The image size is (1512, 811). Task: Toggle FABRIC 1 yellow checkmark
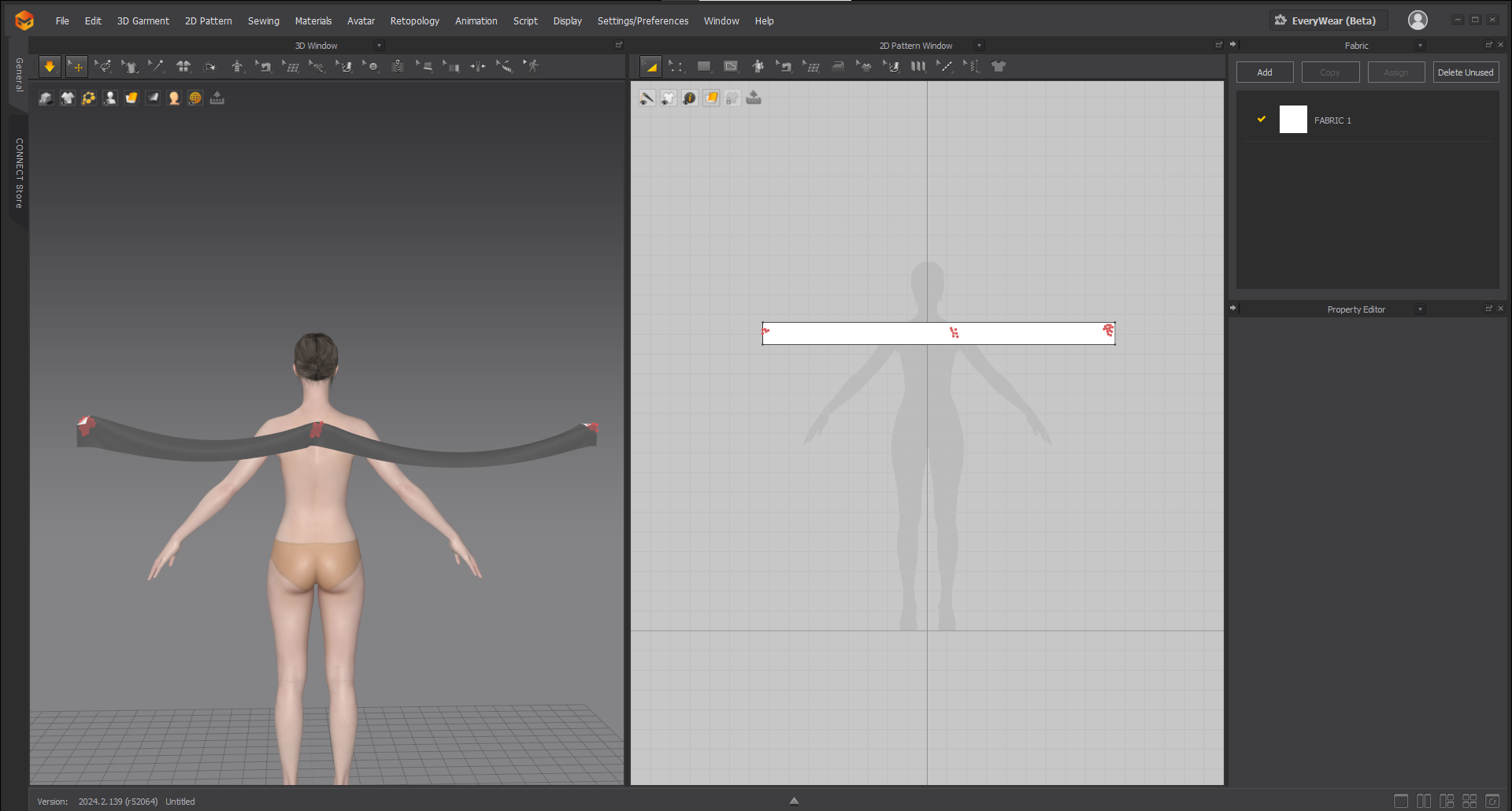tap(1262, 119)
